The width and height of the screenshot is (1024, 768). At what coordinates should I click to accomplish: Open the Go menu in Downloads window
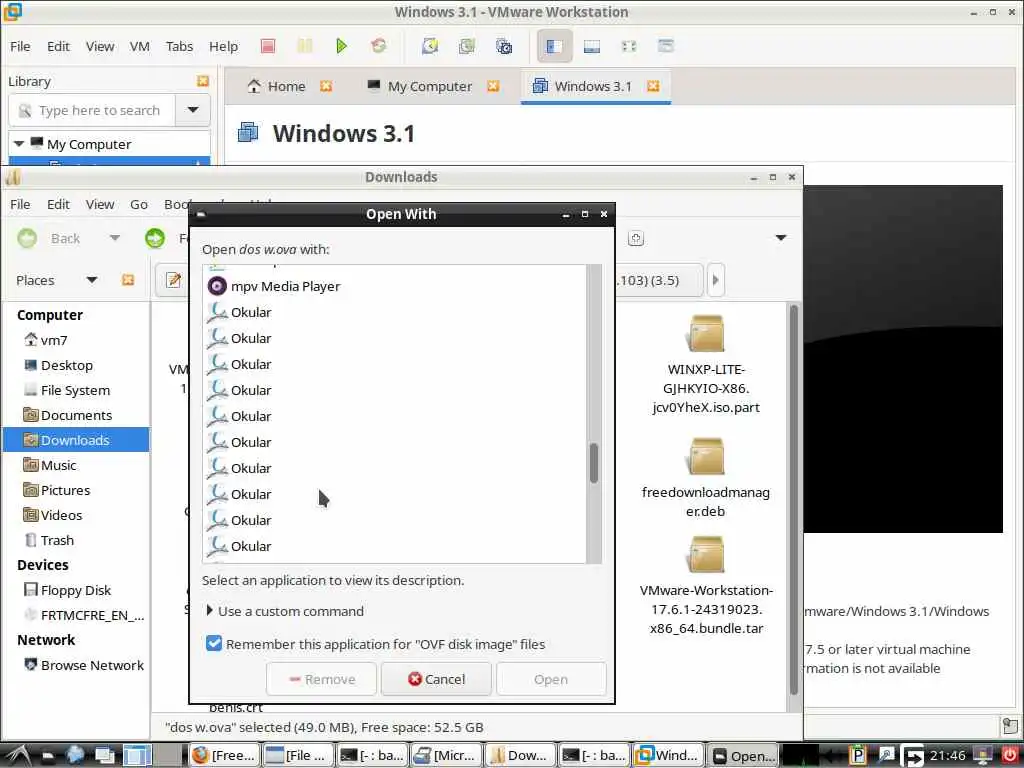point(138,204)
